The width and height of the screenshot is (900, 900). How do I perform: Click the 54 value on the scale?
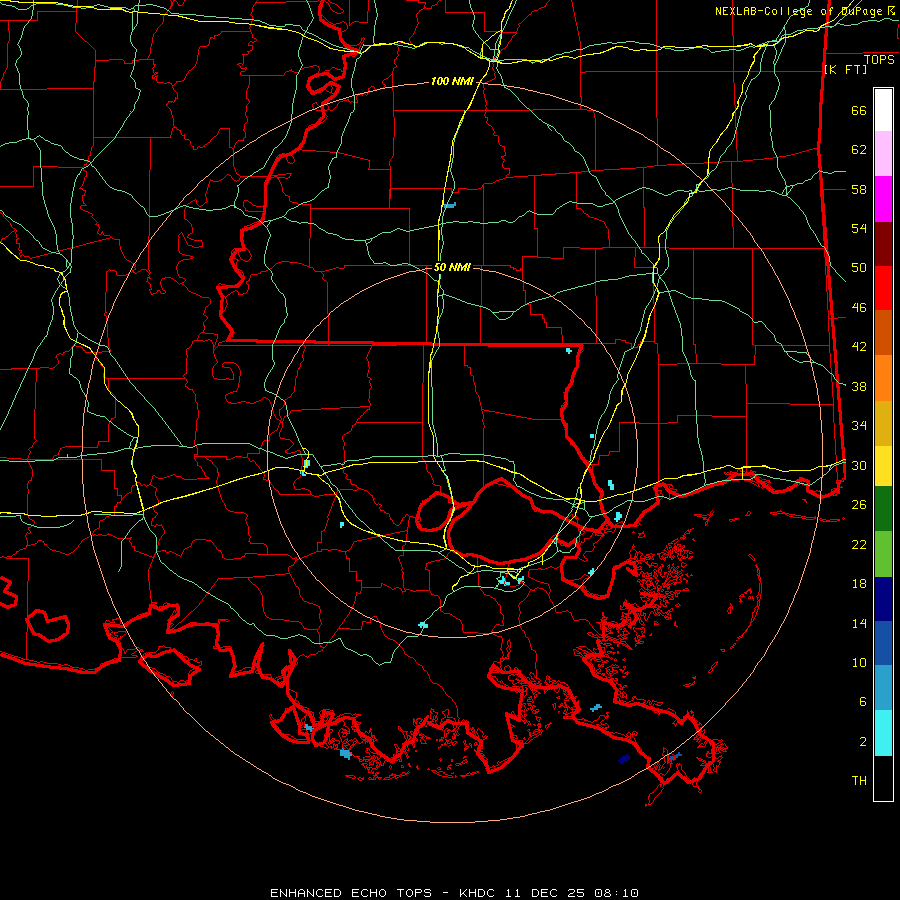pos(859,229)
